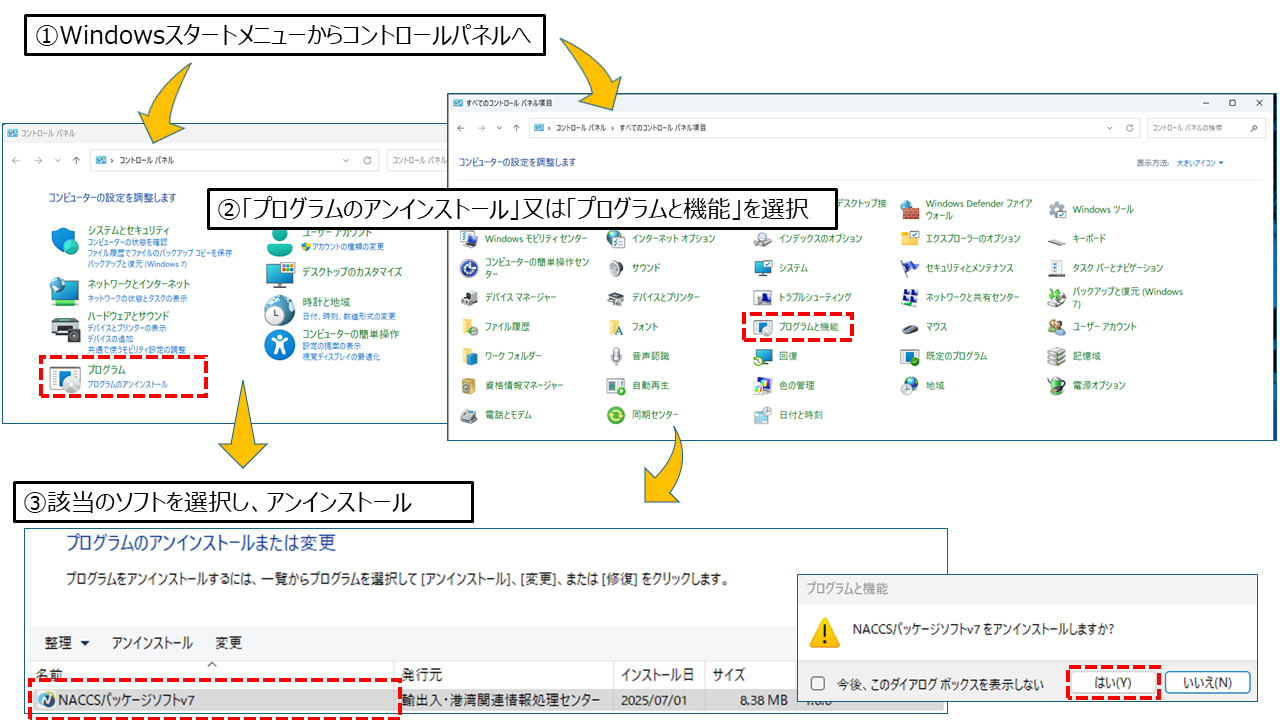This screenshot has height=720, width=1280.
Task: Open the トラブルシューティング icon
Action: [x=763, y=298]
